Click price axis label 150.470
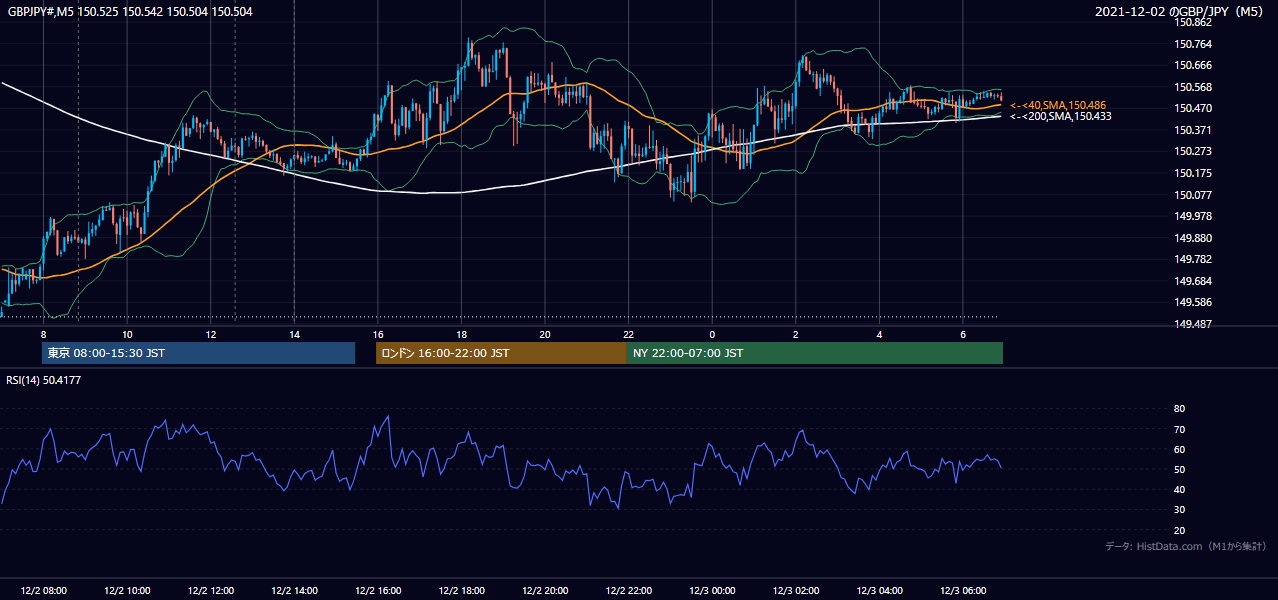The height and width of the screenshot is (600, 1278). [x=1192, y=109]
